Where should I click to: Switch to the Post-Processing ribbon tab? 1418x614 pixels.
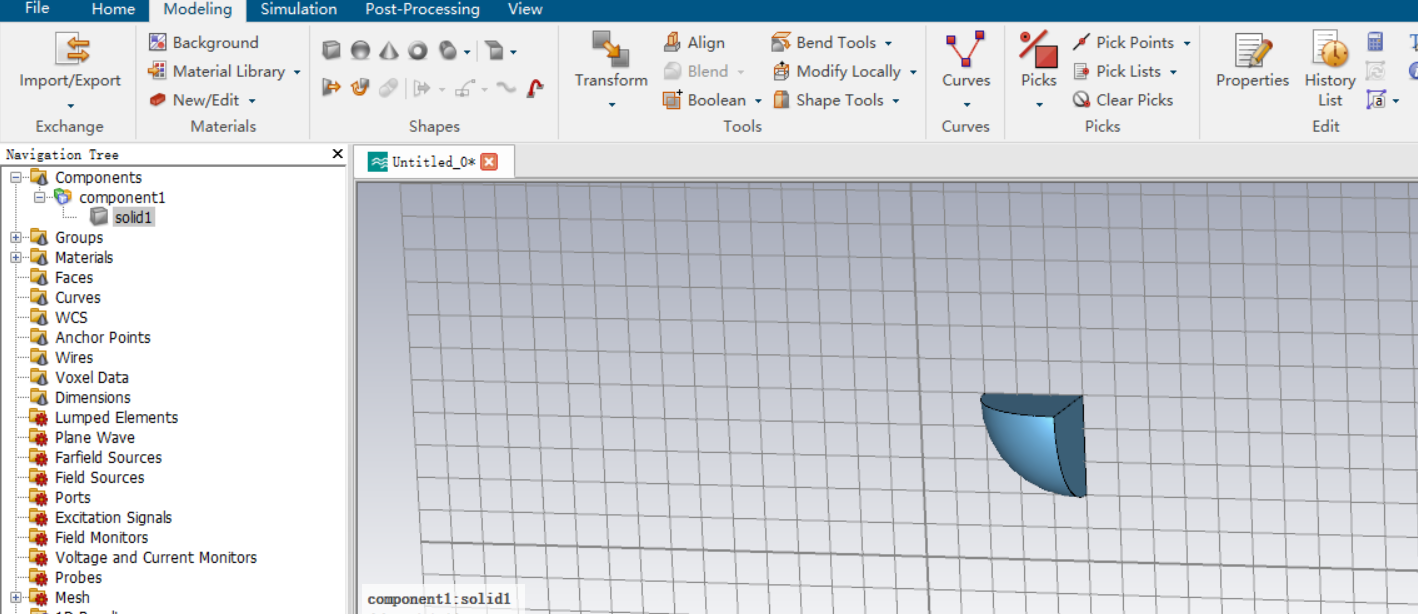pos(422,9)
